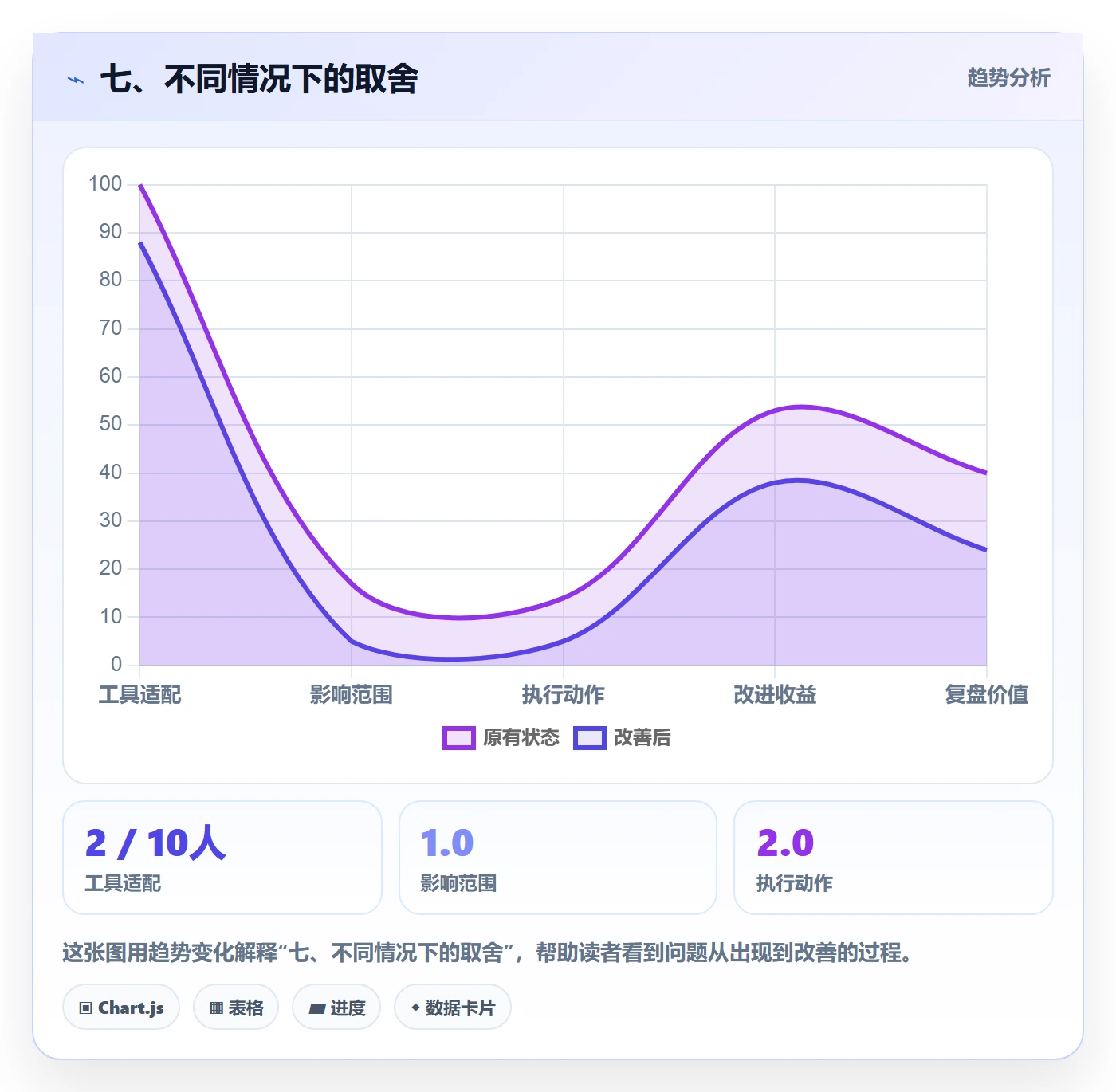Click the description sentence starting with 这张图用趋势变化
The image size is (1116, 1092).
tap(488, 953)
